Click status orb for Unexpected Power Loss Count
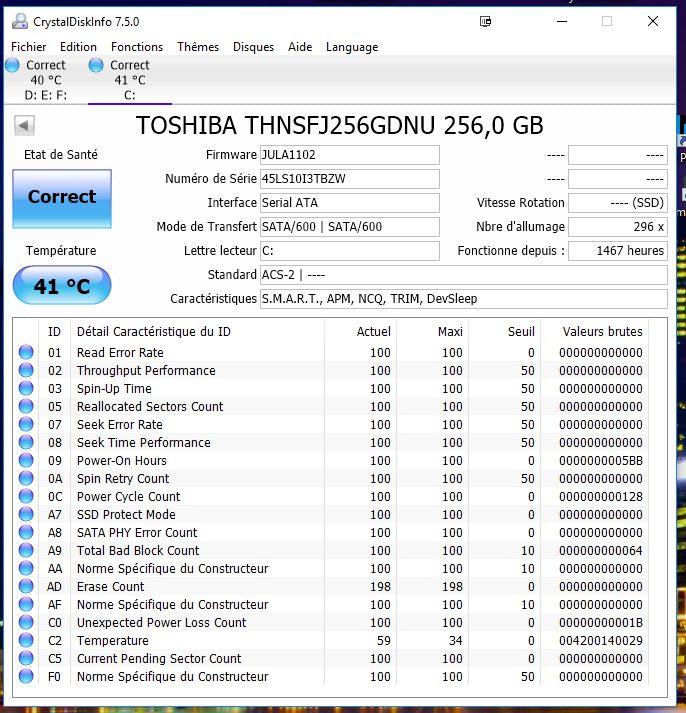The height and width of the screenshot is (713, 686). tap(26, 622)
